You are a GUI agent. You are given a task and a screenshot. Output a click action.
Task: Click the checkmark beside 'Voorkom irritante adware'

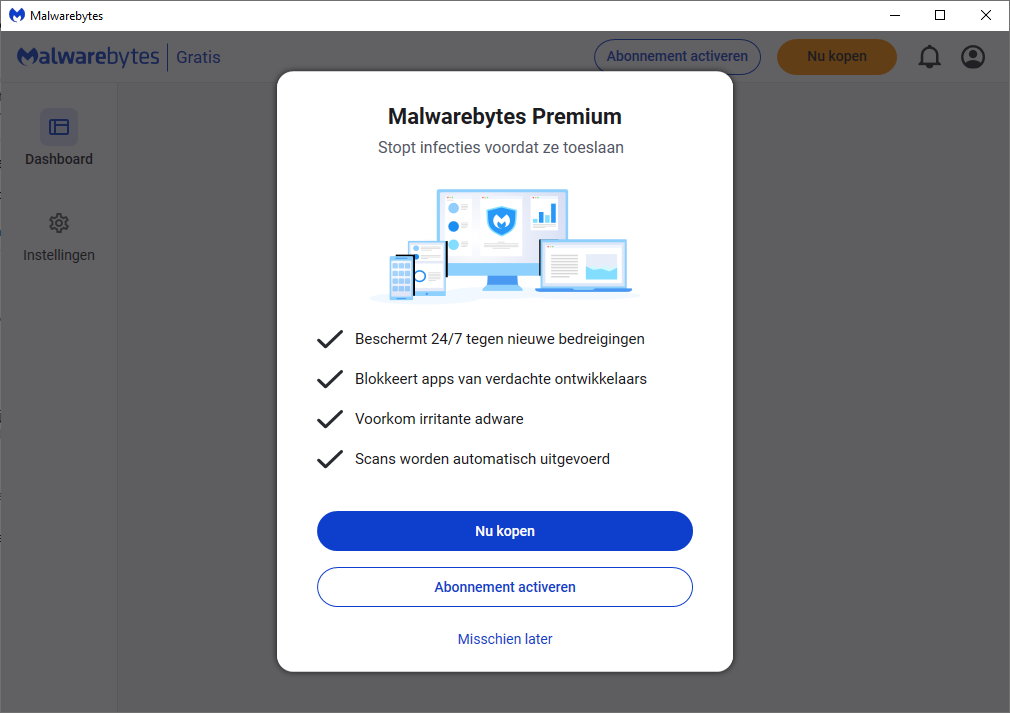tap(330, 419)
